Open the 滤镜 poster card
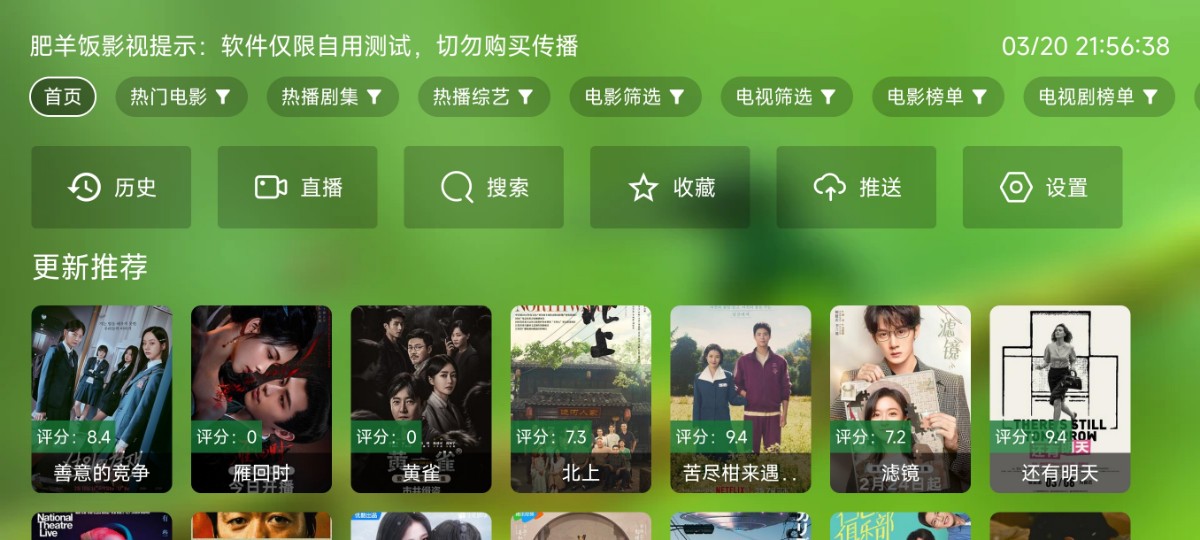1200x540 pixels. point(900,399)
